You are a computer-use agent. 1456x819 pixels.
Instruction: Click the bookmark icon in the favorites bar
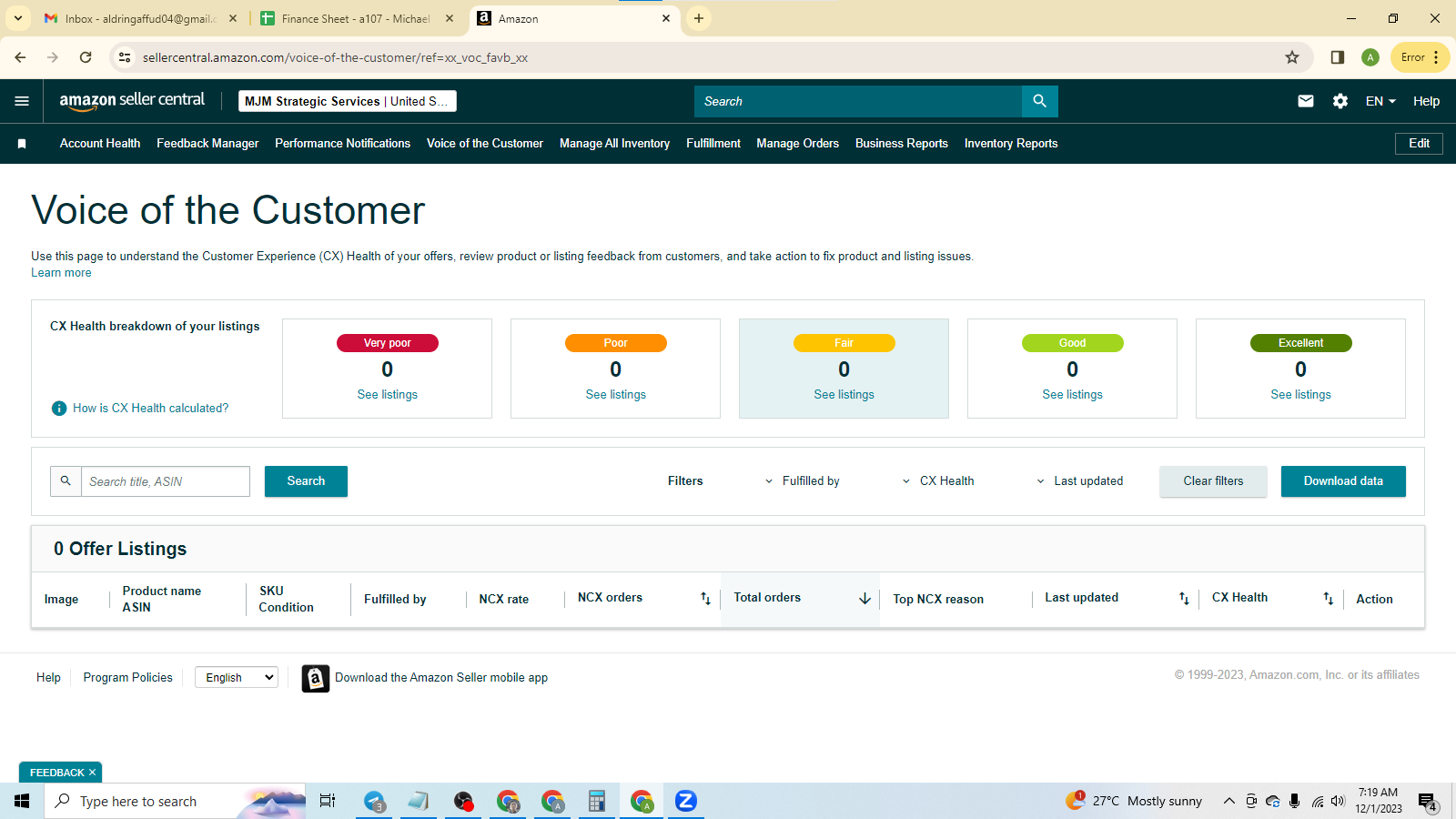click(x=22, y=144)
